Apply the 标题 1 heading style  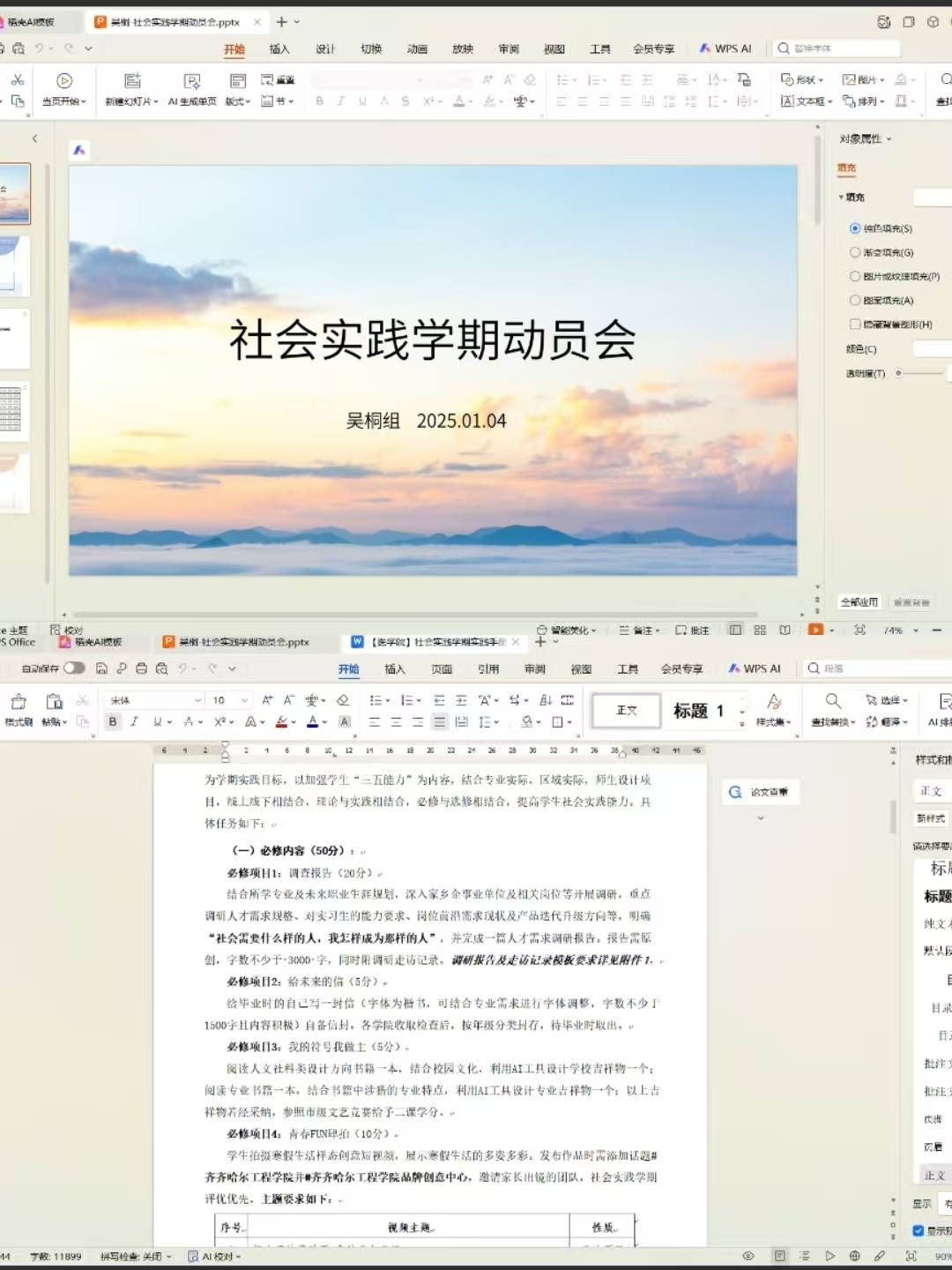(698, 711)
